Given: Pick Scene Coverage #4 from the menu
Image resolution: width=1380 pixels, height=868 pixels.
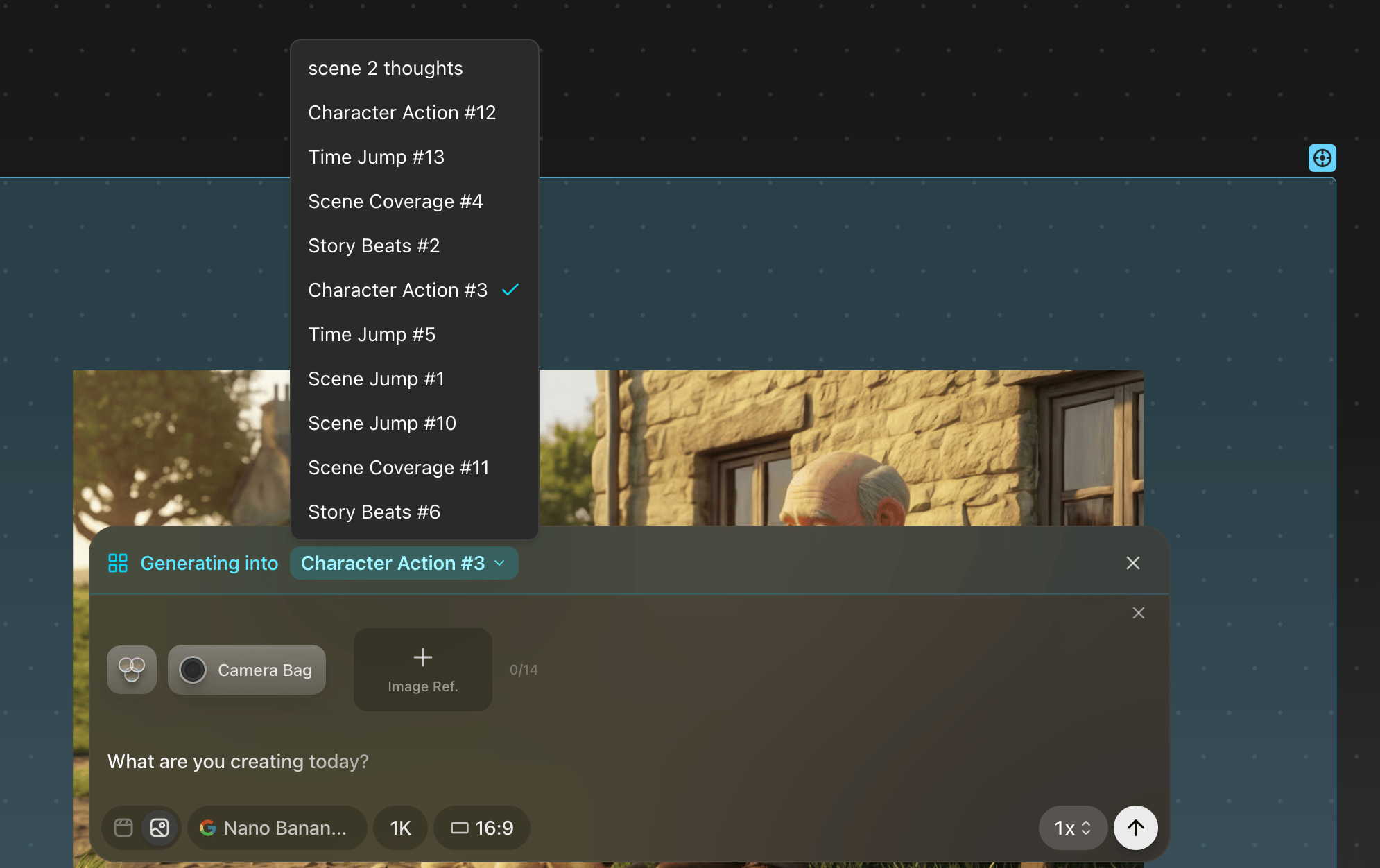Looking at the screenshot, I should [414, 201].
